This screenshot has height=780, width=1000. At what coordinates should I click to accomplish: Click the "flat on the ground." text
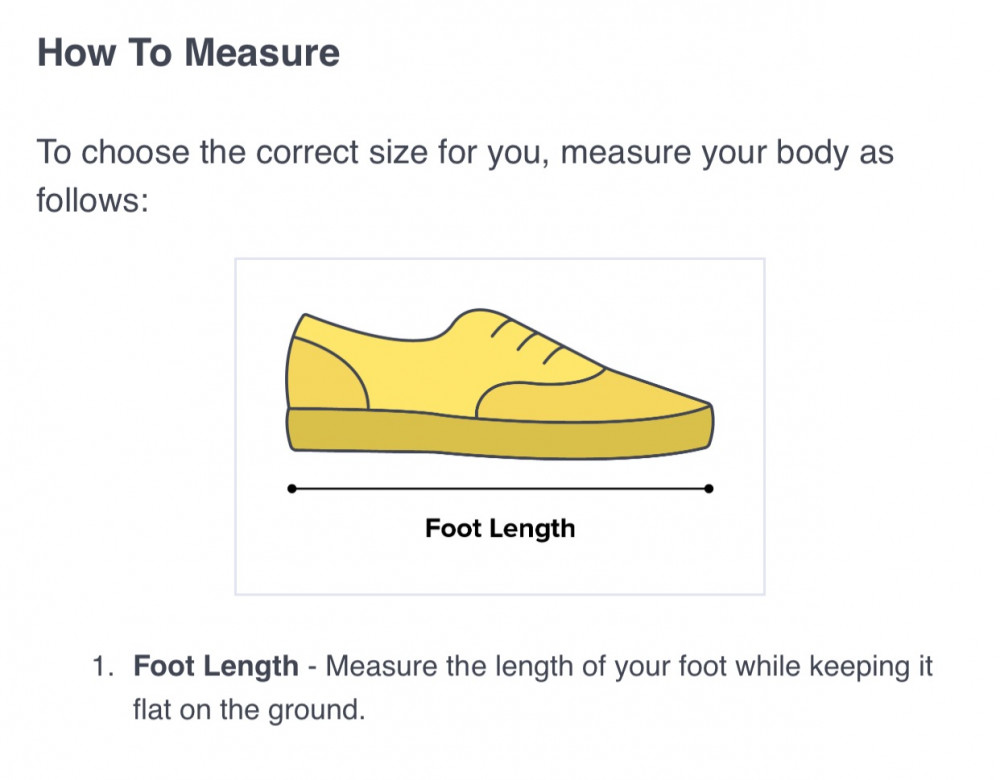pos(246,711)
